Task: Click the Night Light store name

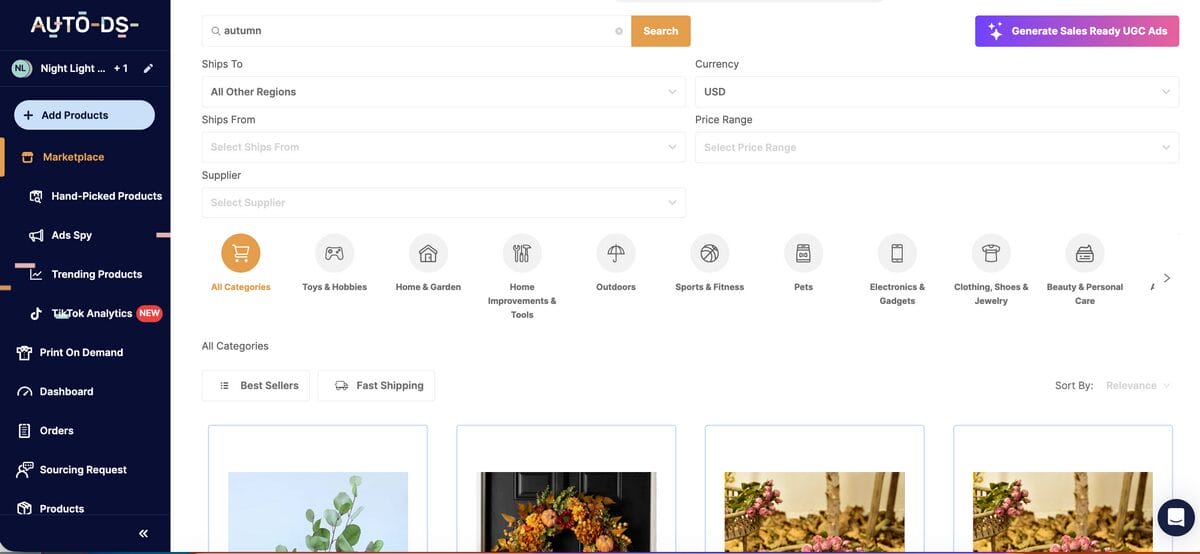Action: point(73,69)
